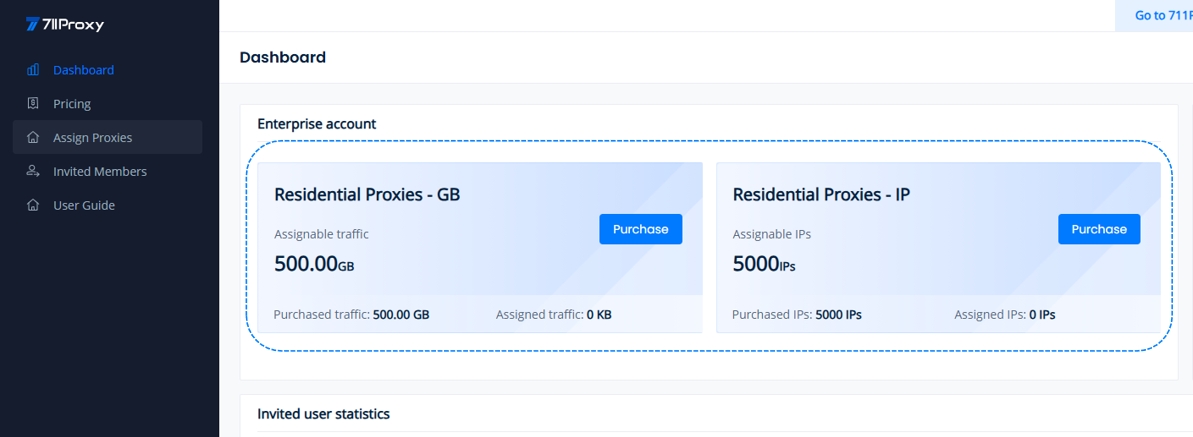The height and width of the screenshot is (437, 1193).
Task: Click the 711Proxy logo
Action: pyautogui.click(x=65, y=24)
